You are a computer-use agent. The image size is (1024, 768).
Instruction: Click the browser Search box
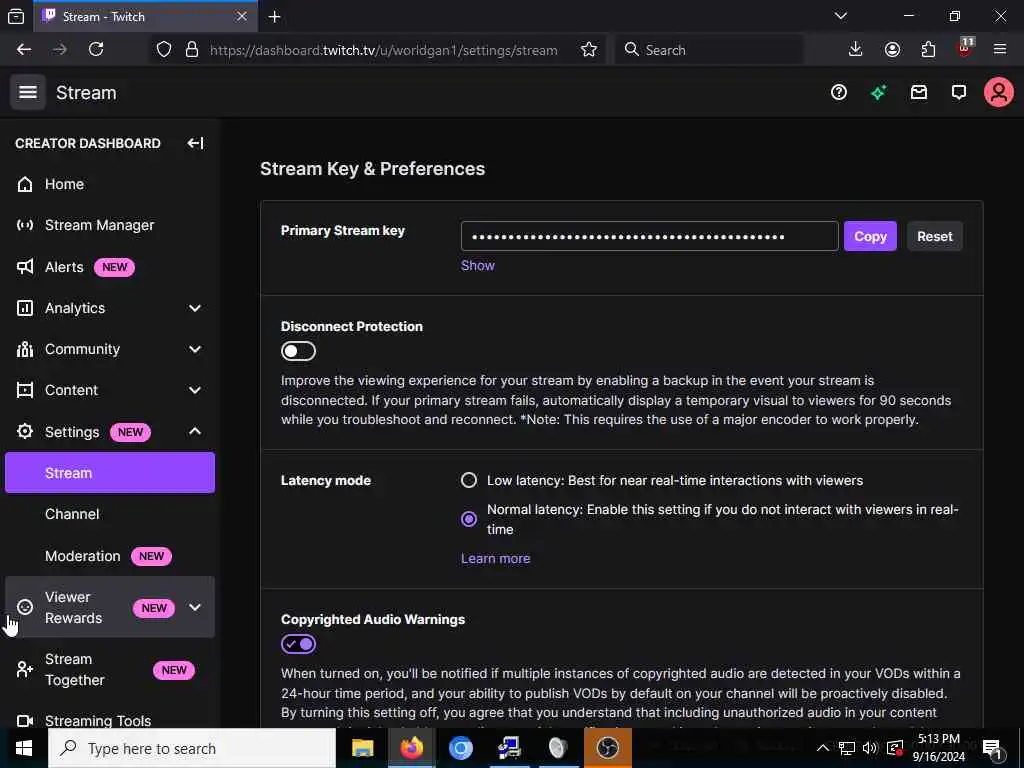pos(709,50)
